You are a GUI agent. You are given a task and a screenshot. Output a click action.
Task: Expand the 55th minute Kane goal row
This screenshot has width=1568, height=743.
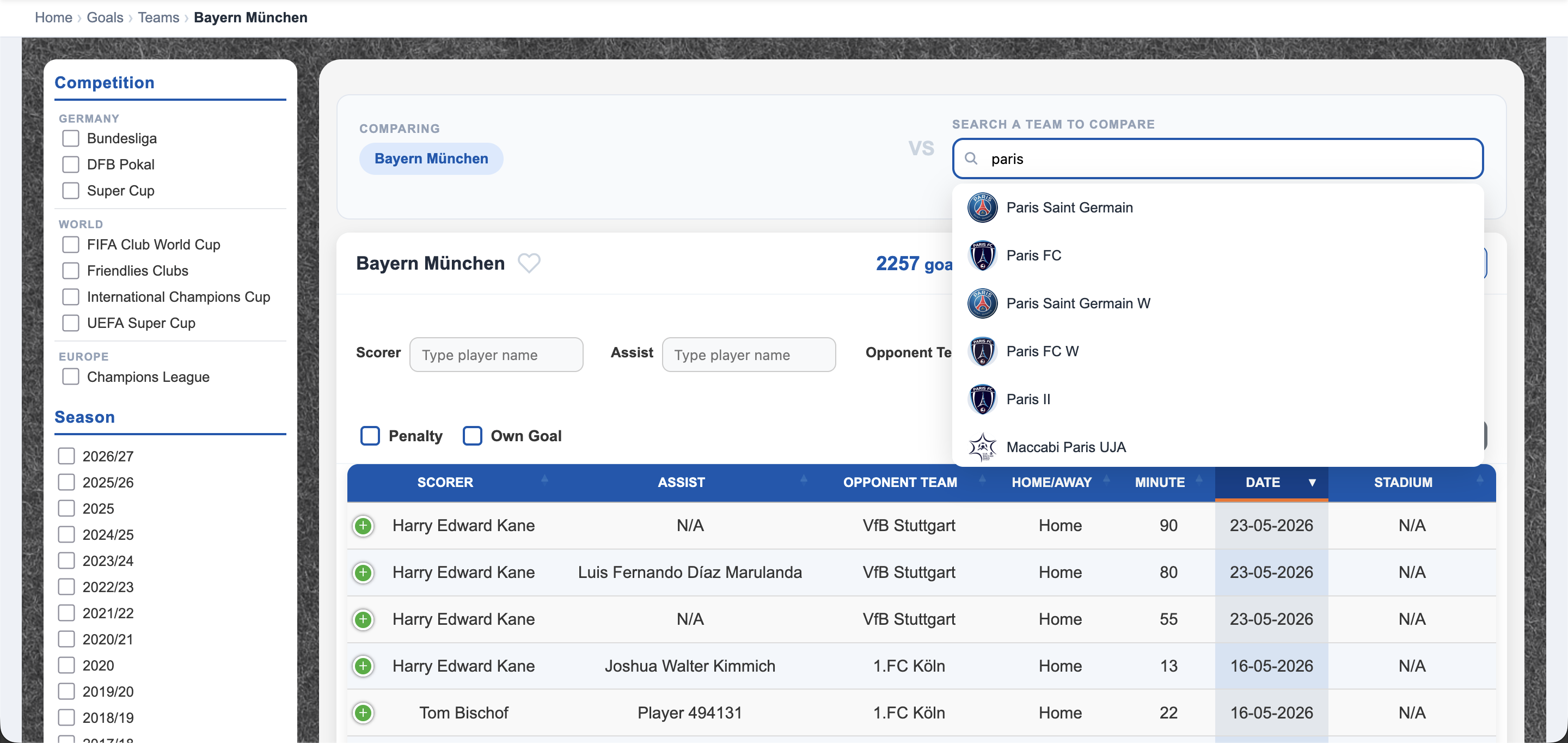pyautogui.click(x=363, y=619)
